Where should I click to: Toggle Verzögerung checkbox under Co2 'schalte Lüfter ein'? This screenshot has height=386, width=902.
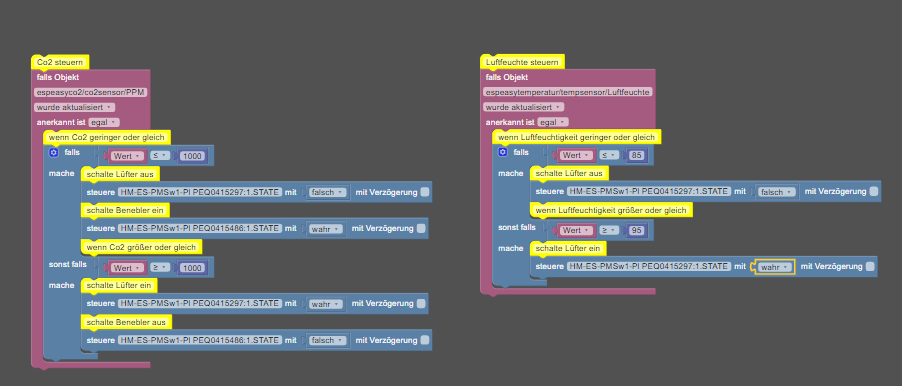click(x=421, y=303)
